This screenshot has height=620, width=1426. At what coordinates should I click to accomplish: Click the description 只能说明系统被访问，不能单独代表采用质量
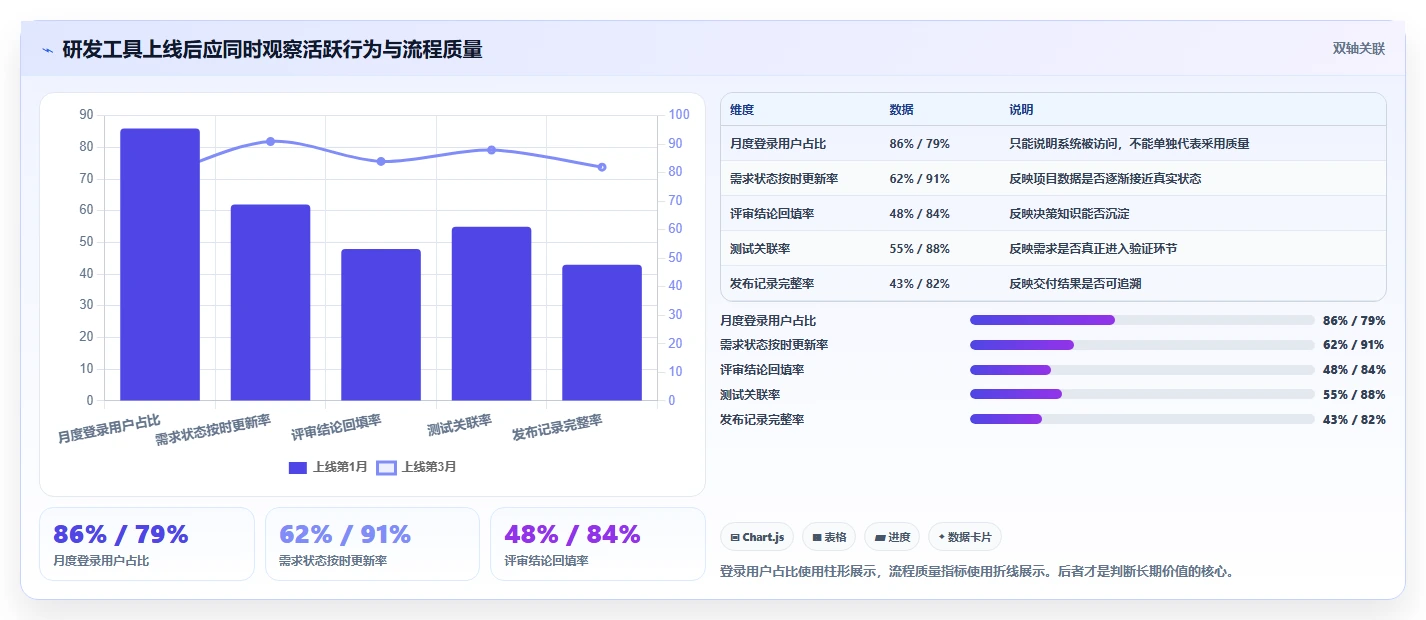click(1129, 144)
